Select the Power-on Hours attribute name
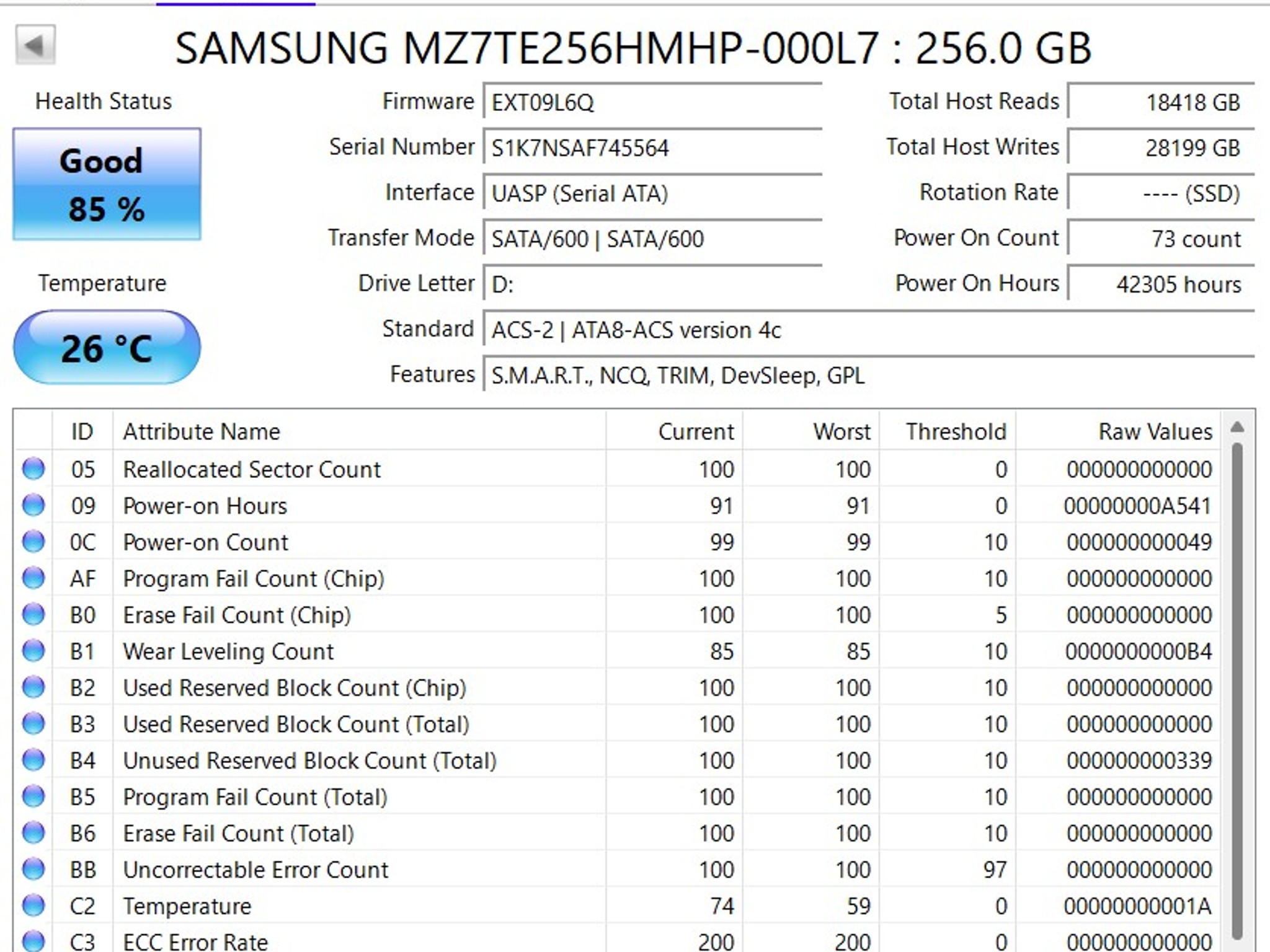Image resolution: width=1270 pixels, height=952 pixels. click(x=205, y=506)
